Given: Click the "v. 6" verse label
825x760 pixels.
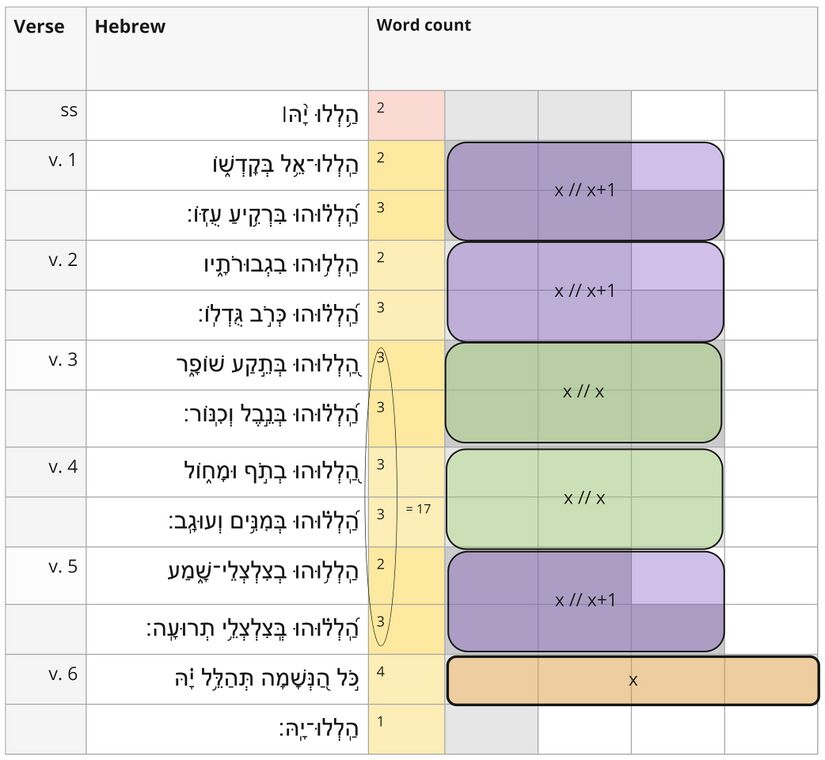Looking at the screenshot, I should (x=62, y=673).
